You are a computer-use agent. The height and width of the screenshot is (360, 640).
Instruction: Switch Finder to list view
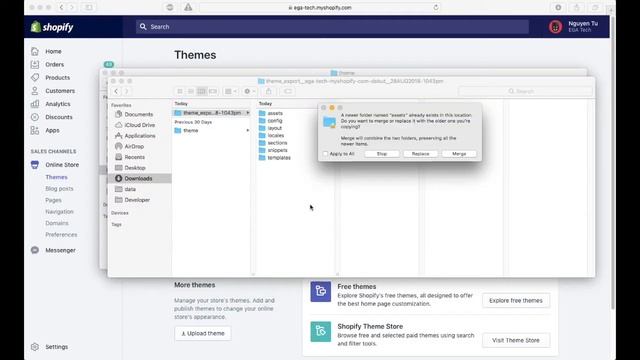(191, 91)
